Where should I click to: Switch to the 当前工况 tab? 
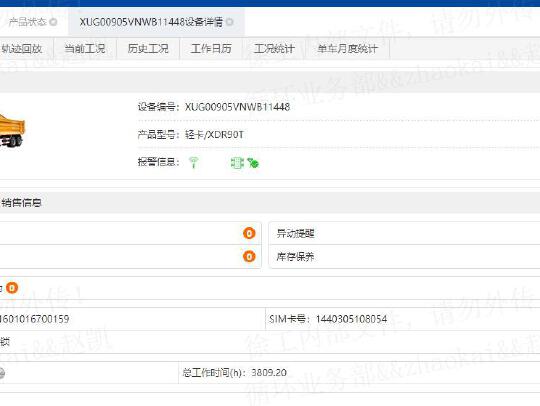tap(85, 49)
